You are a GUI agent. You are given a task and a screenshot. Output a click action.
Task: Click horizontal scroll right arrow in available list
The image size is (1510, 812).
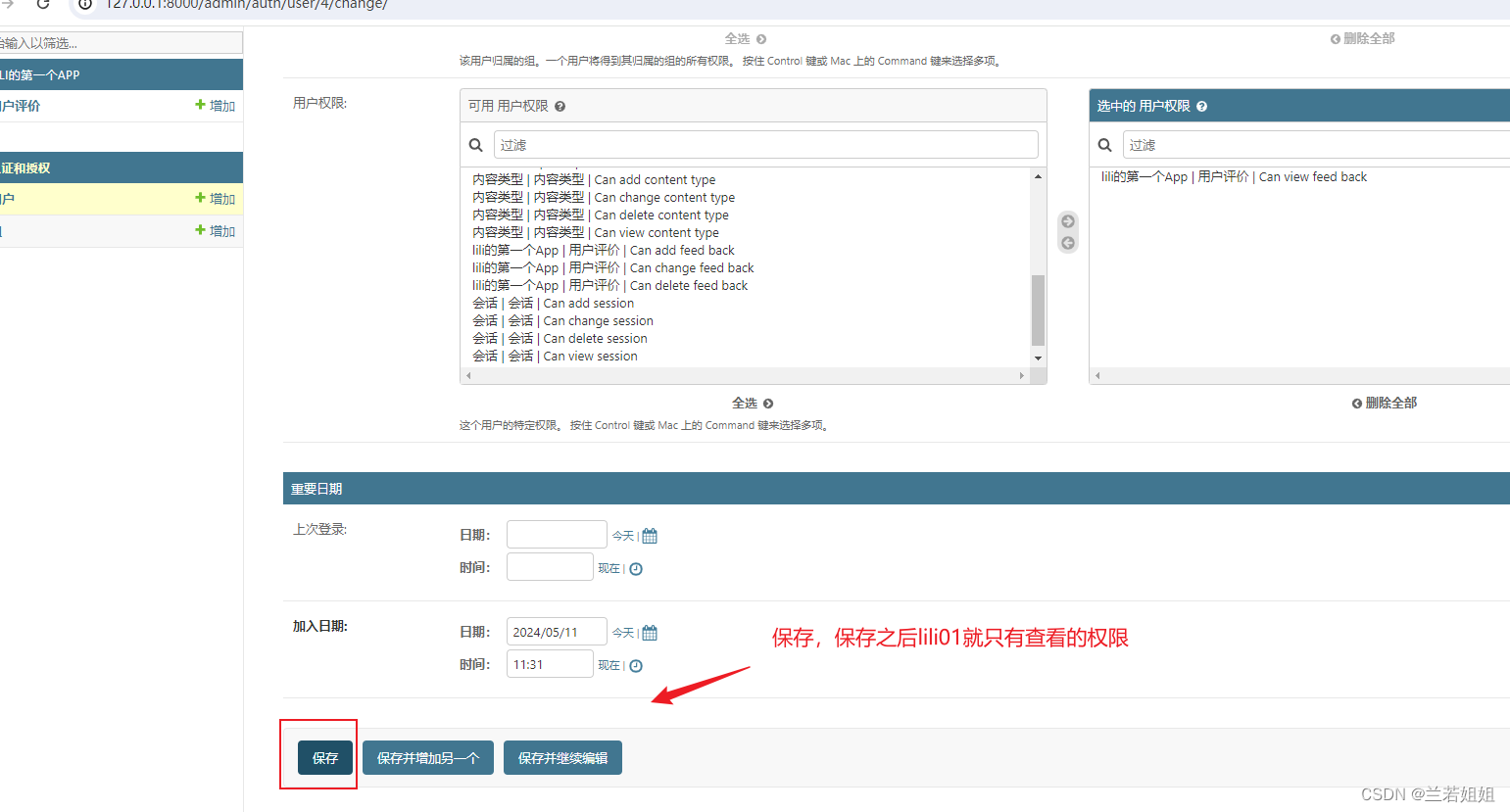click(x=1022, y=376)
